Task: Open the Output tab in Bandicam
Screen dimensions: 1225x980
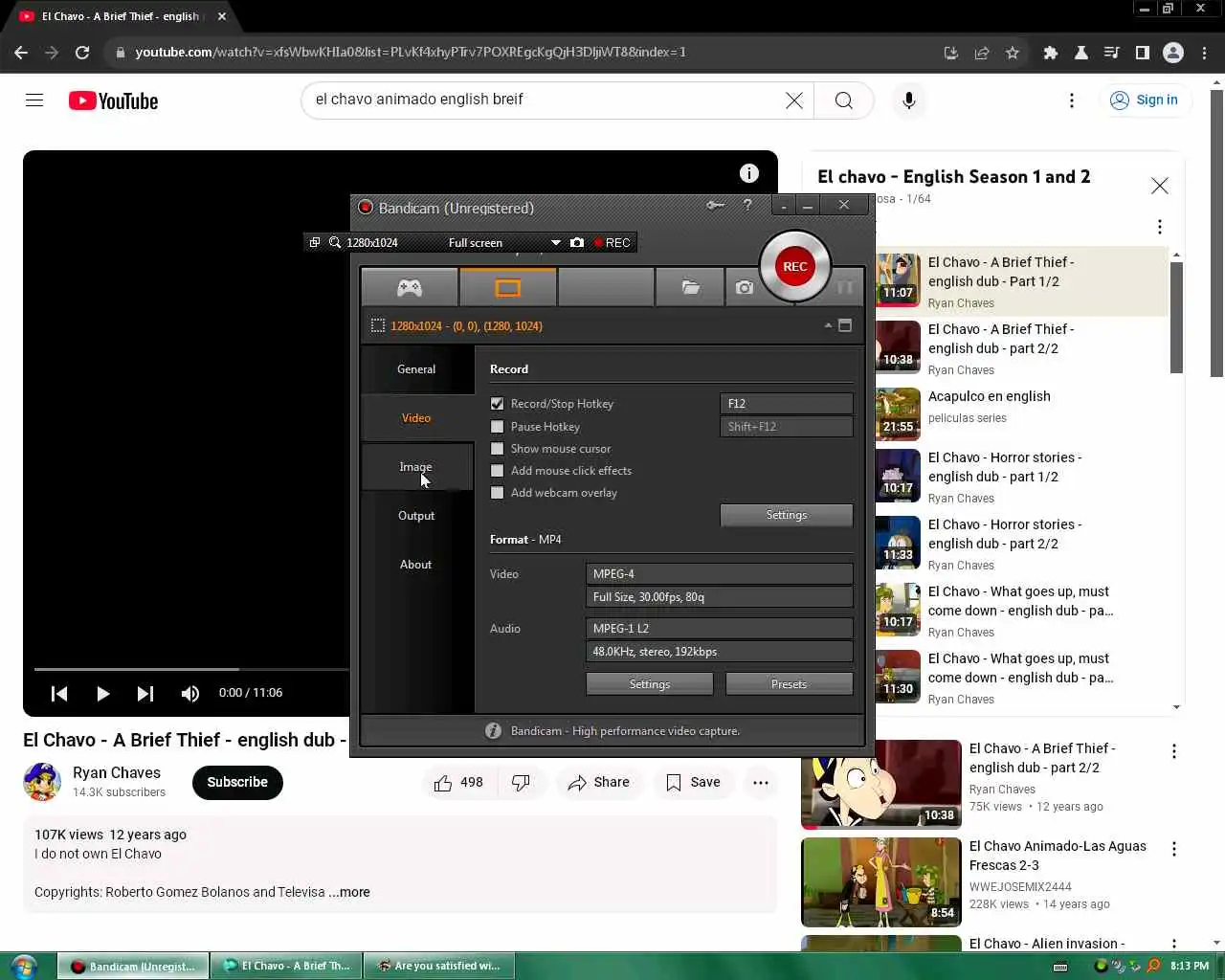Action: click(x=416, y=516)
